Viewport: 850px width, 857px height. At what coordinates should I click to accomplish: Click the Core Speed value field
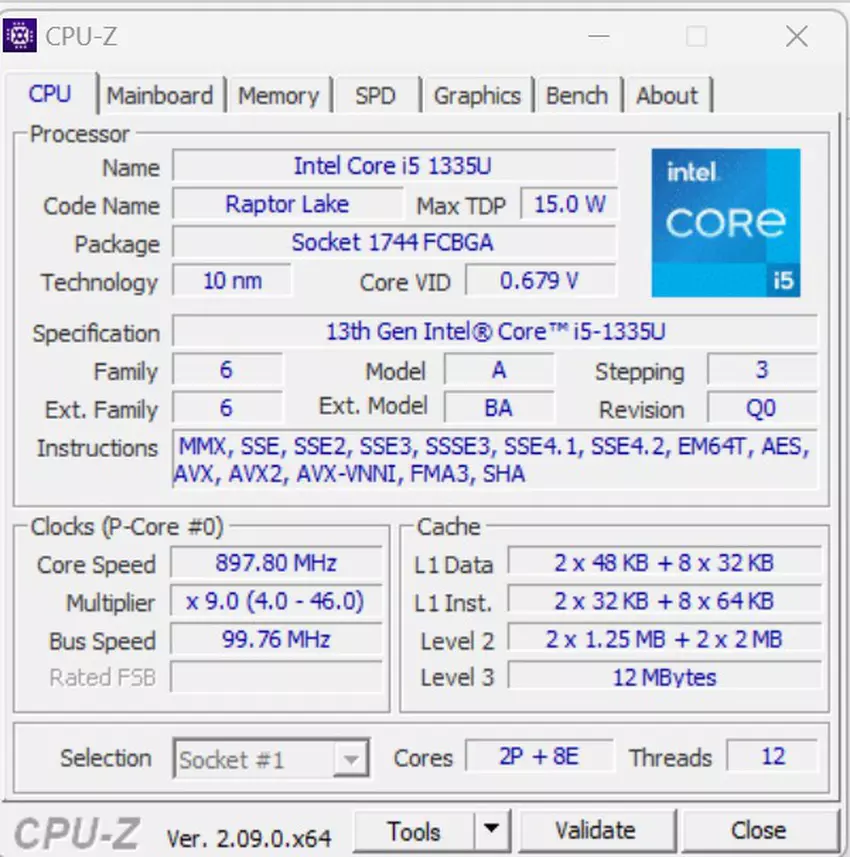point(276,563)
